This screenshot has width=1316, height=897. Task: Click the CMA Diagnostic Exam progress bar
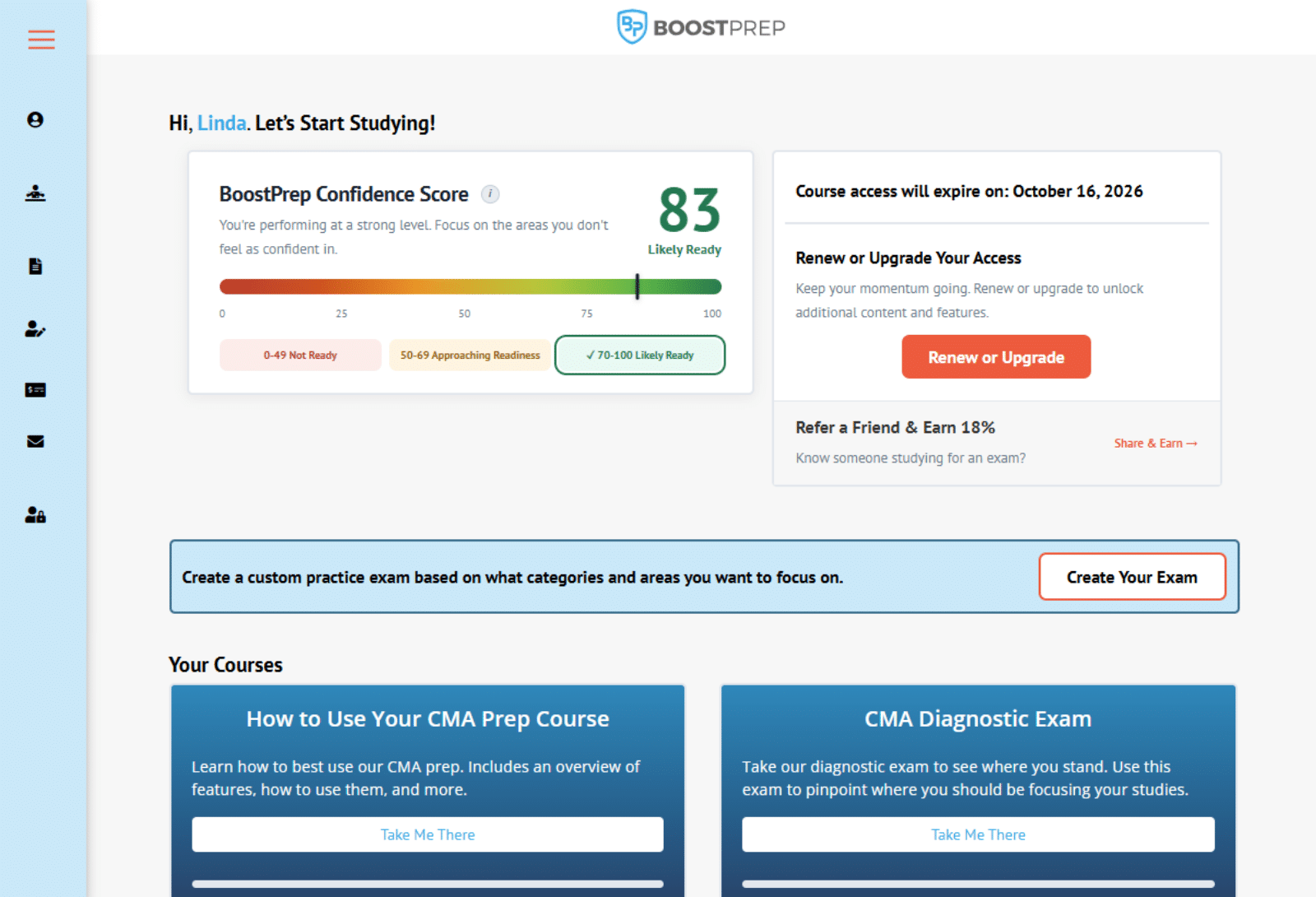coord(978,884)
